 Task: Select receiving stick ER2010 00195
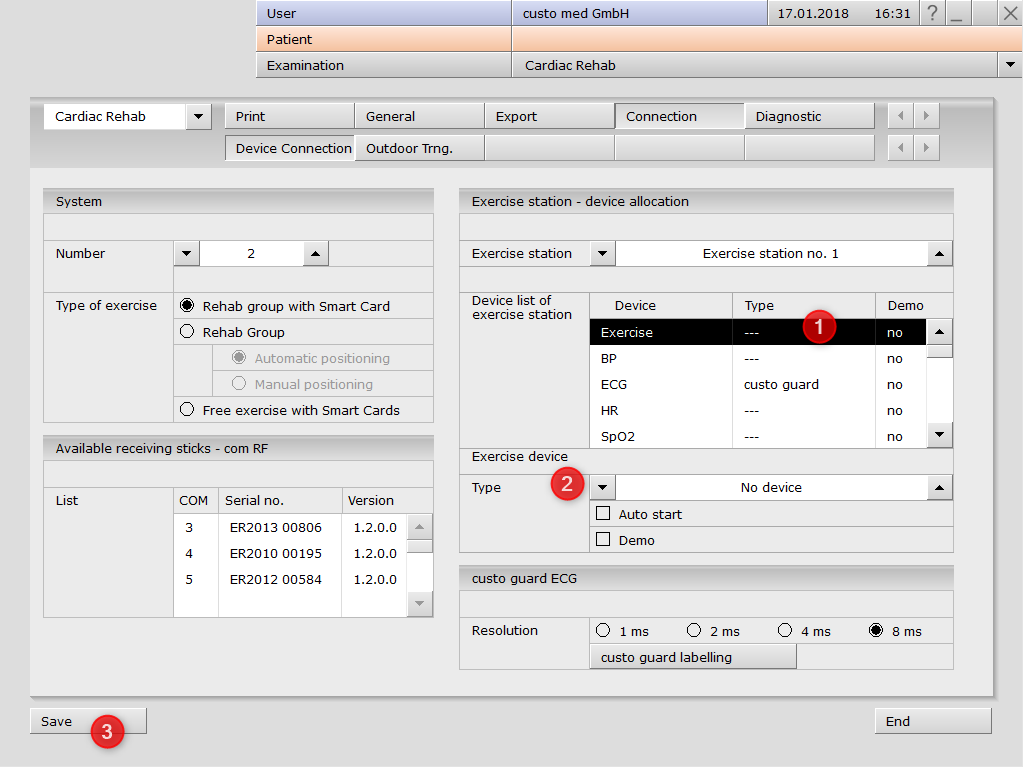click(290, 553)
